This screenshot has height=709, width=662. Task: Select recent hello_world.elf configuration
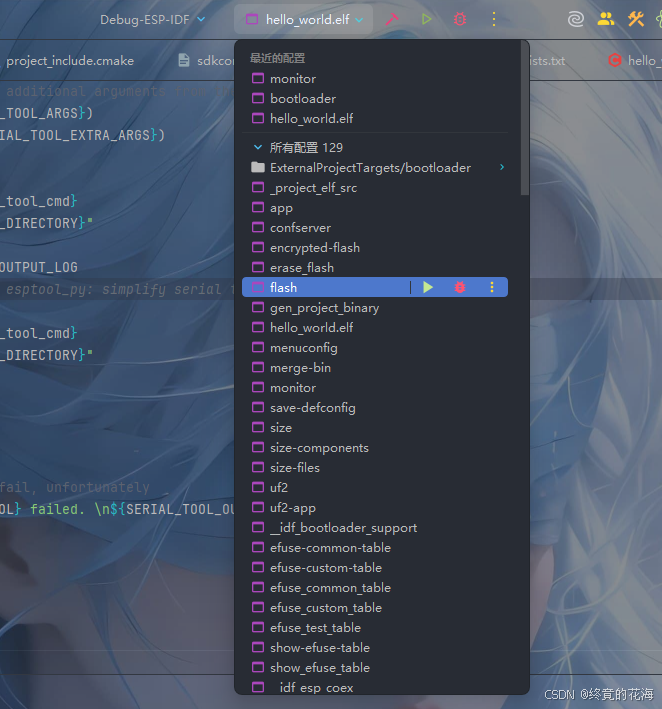point(375,118)
